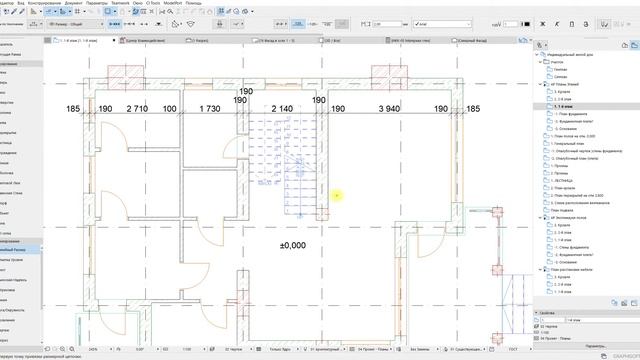Image resolution: width=640 pixels, height=360 pixels.
Task: Collapse the 'Свойства' section in Navigator
Action: coord(536,313)
